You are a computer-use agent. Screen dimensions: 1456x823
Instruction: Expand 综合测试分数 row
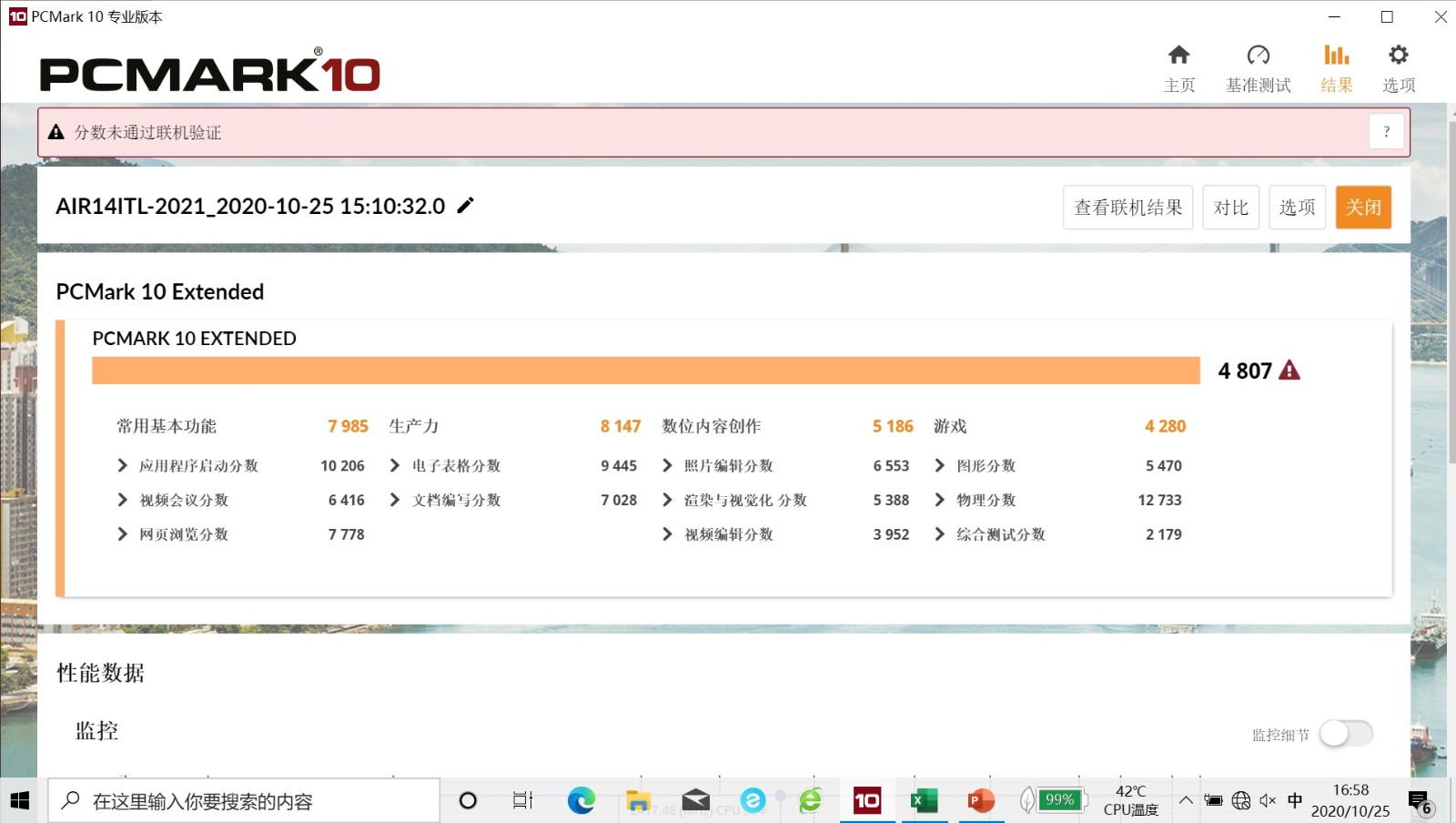pyautogui.click(x=940, y=534)
